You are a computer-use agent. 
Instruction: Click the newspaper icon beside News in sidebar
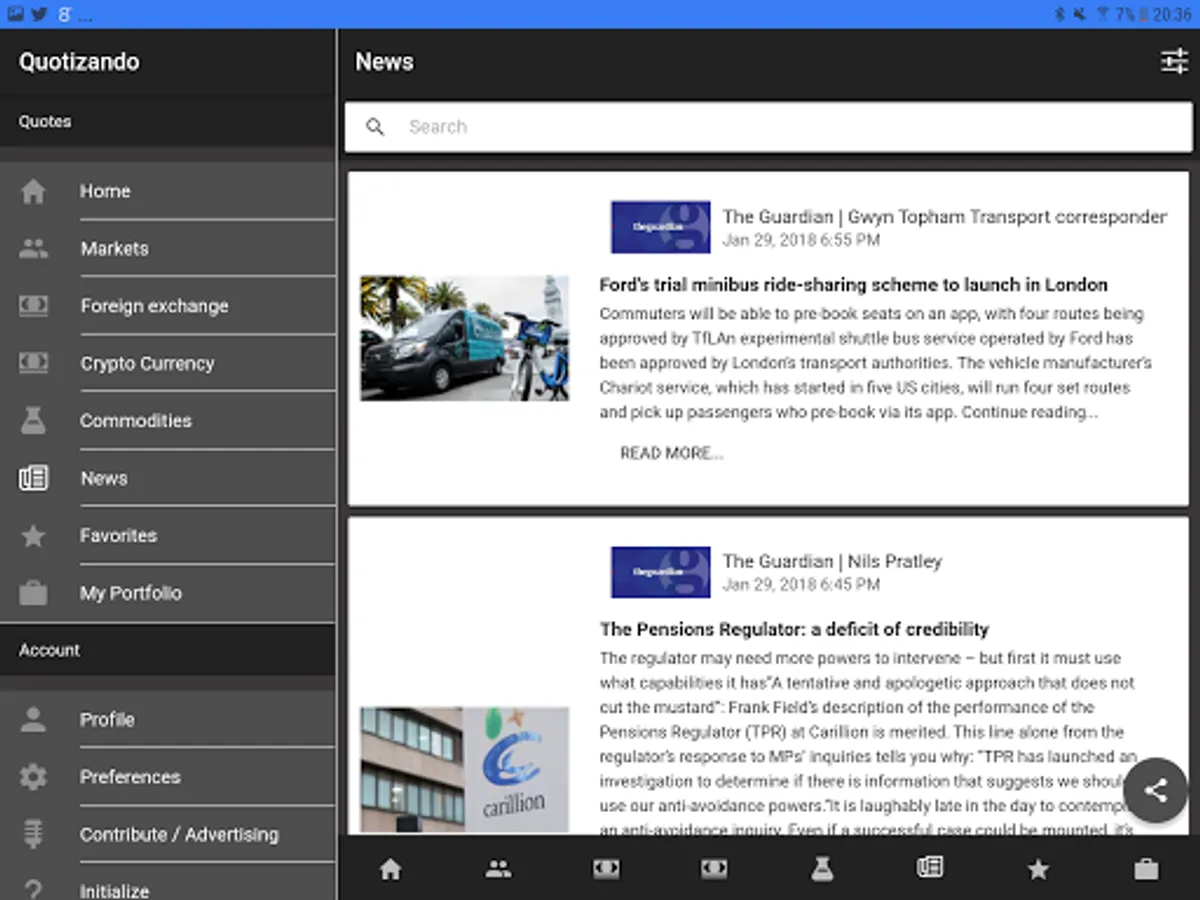(33, 478)
